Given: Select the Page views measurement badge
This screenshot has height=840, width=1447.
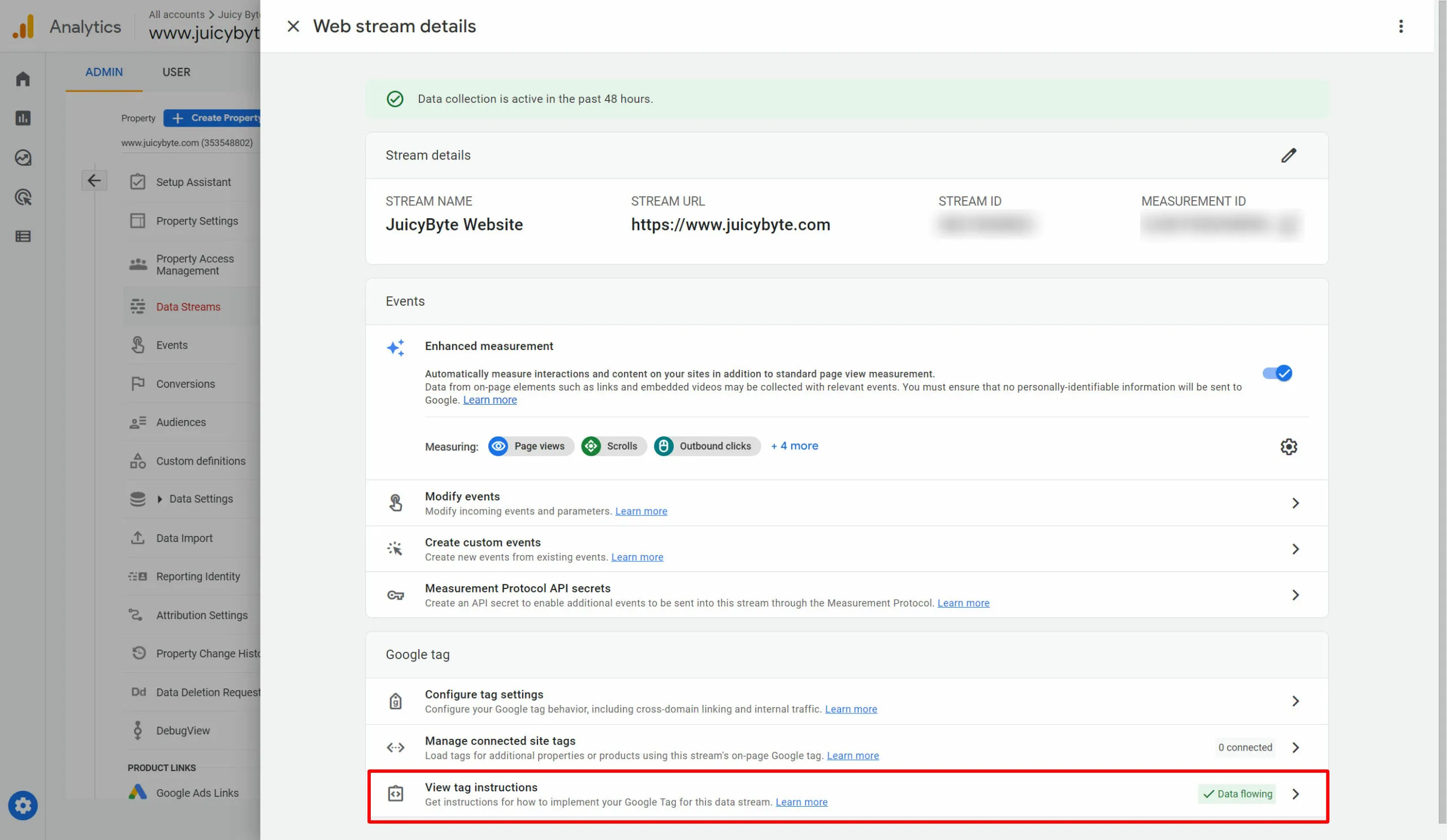Looking at the screenshot, I should pyautogui.click(x=530, y=446).
